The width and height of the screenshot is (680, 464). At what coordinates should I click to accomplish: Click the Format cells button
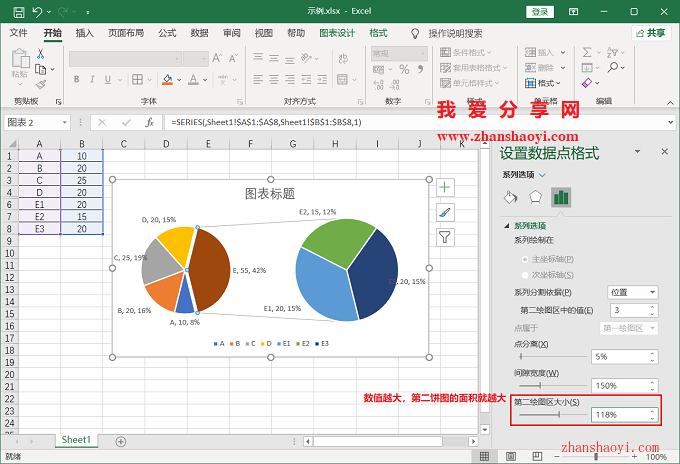543,83
